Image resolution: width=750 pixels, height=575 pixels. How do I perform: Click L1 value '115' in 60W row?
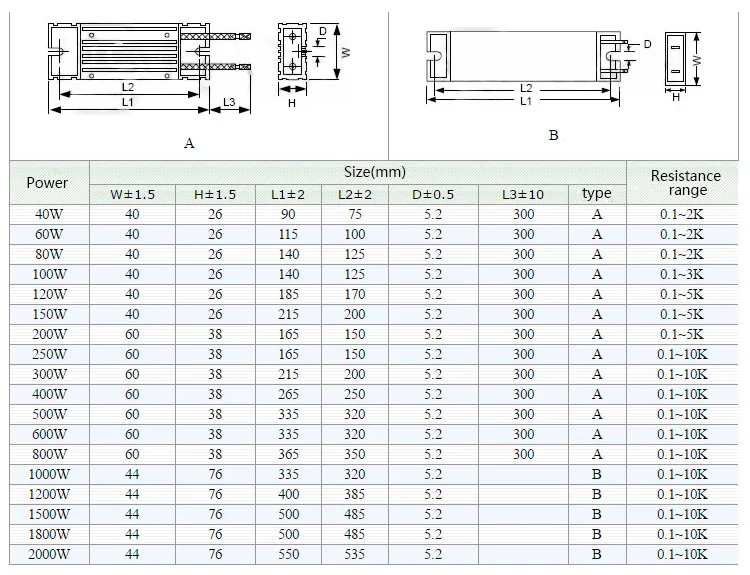(288, 234)
